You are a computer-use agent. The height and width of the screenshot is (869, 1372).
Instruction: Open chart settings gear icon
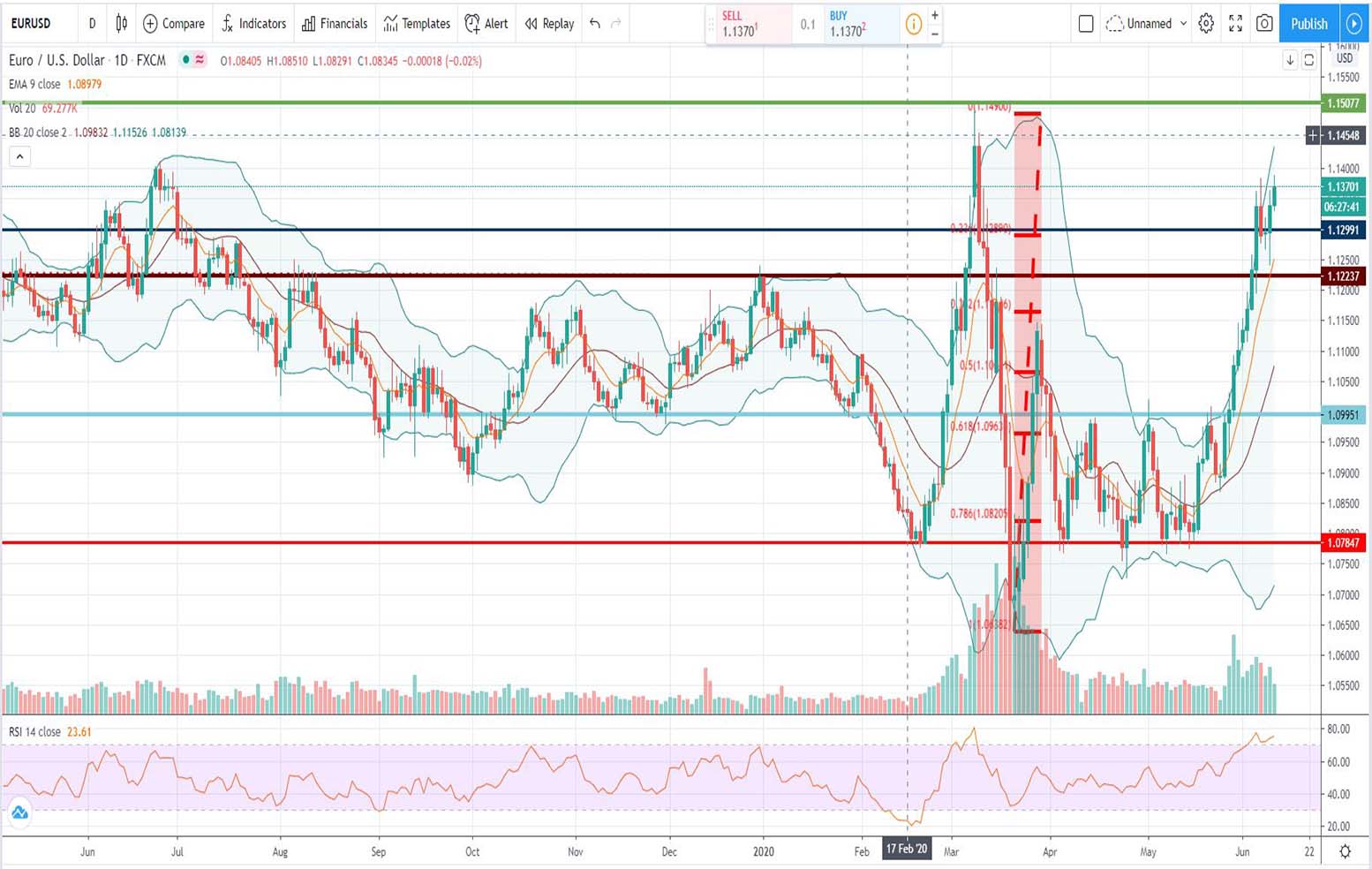point(1206,24)
